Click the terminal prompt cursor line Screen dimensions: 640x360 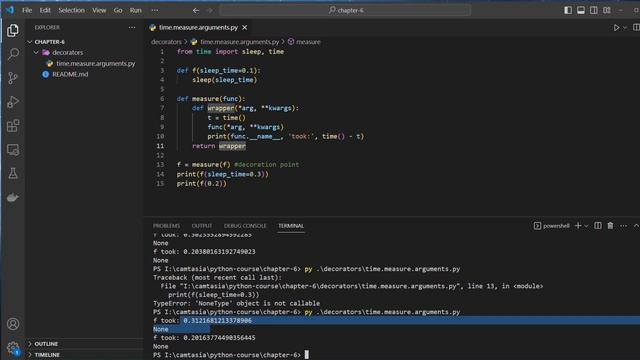pyautogui.click(x=231, y=355)
